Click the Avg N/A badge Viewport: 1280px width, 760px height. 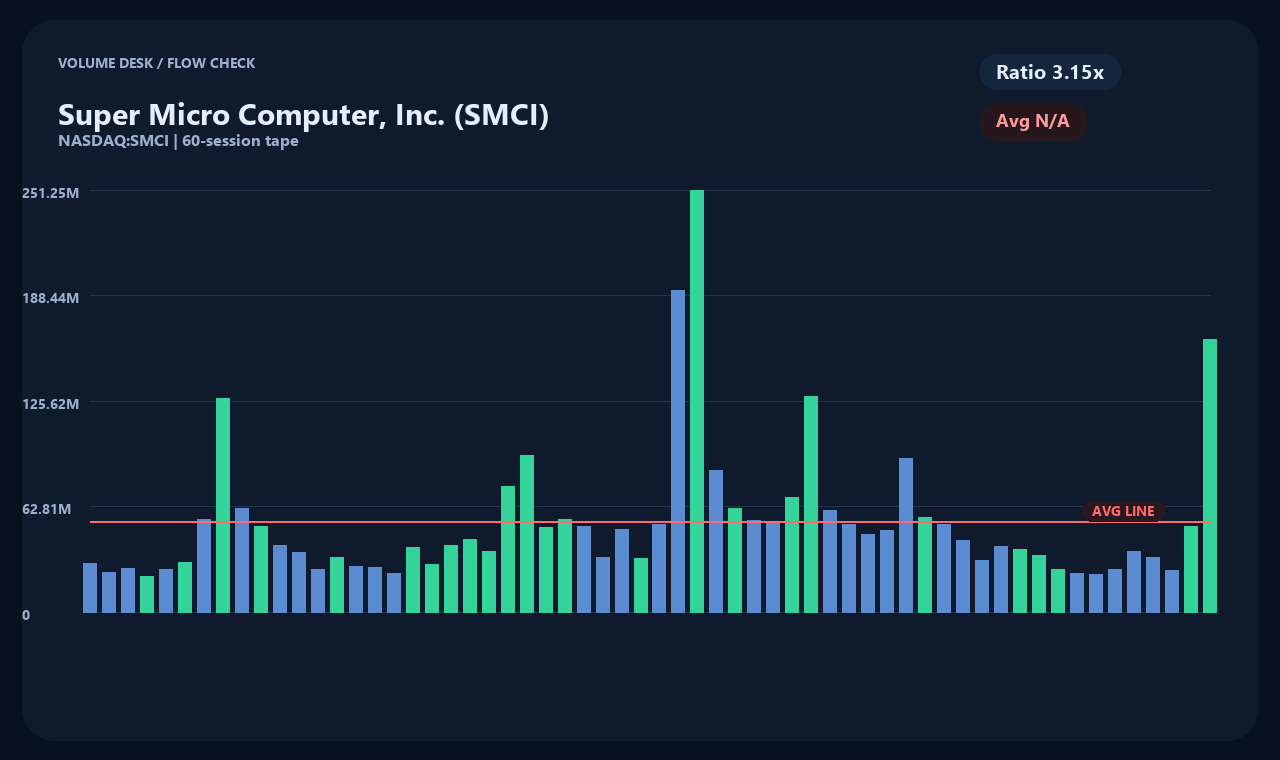[x=1033, y=122]
